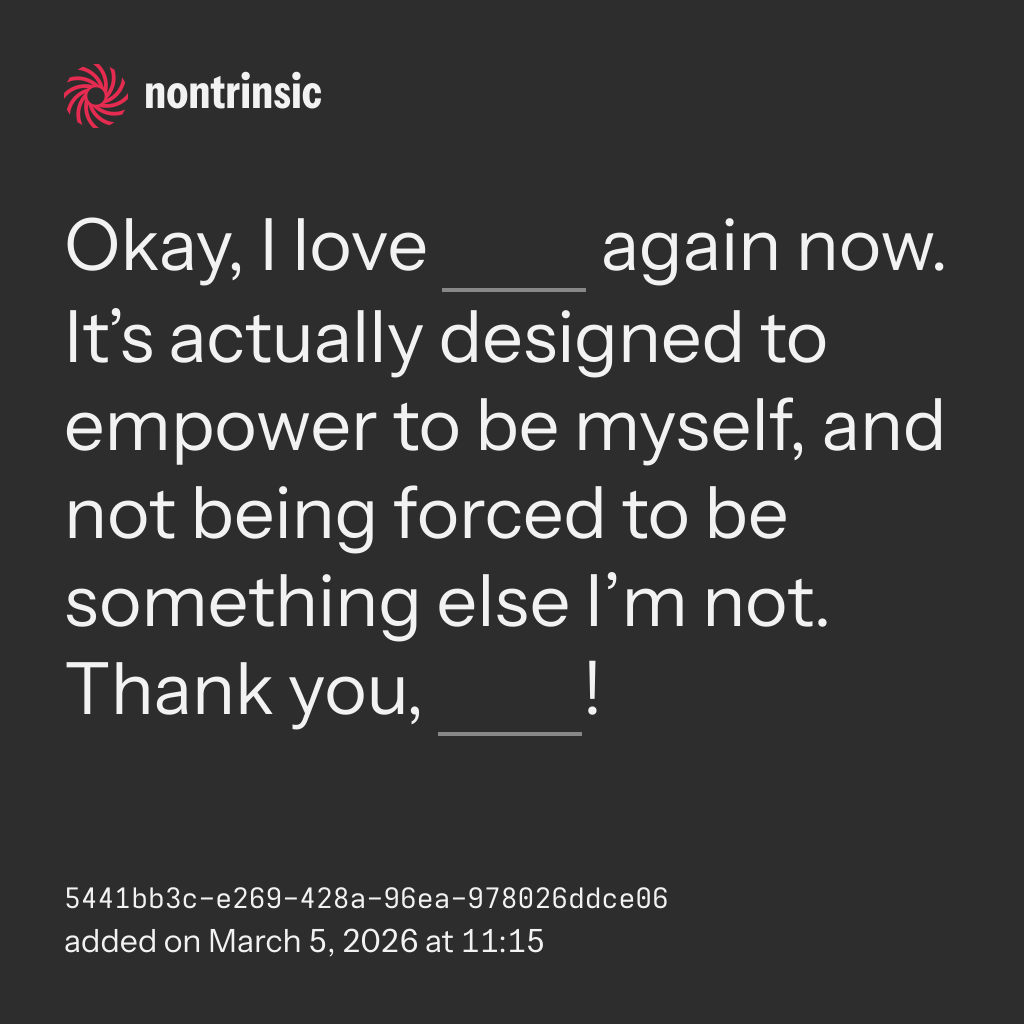
Task: Click the red nontrinsic swirl logo
Action: click(x=96, y=96)
